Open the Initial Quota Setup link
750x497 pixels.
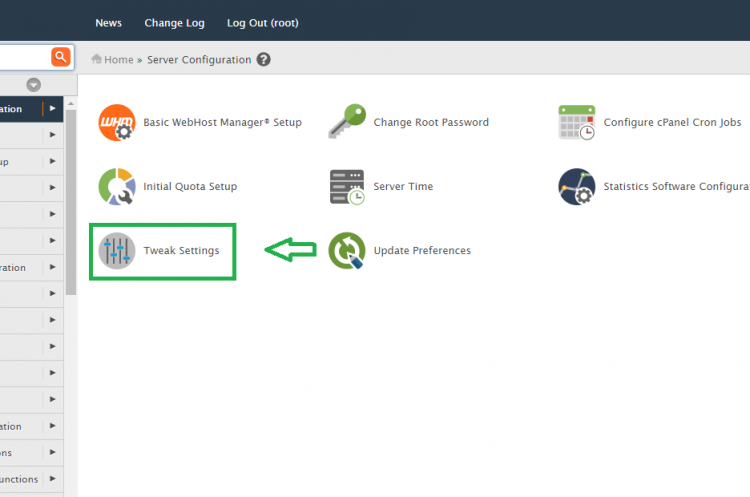[190, 187]
